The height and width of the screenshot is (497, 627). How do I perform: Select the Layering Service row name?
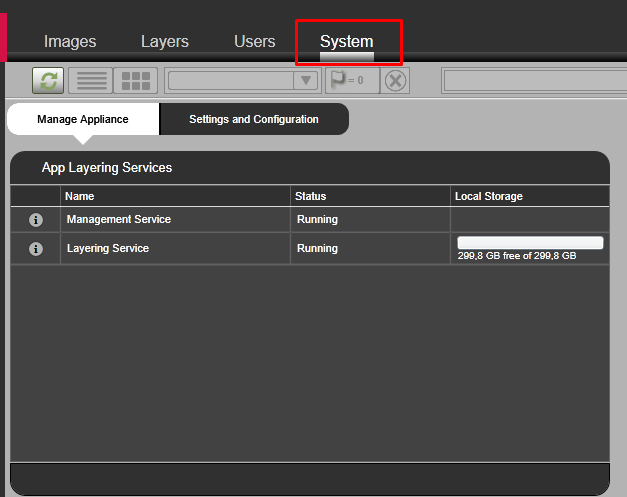click(x=108, y=248)
